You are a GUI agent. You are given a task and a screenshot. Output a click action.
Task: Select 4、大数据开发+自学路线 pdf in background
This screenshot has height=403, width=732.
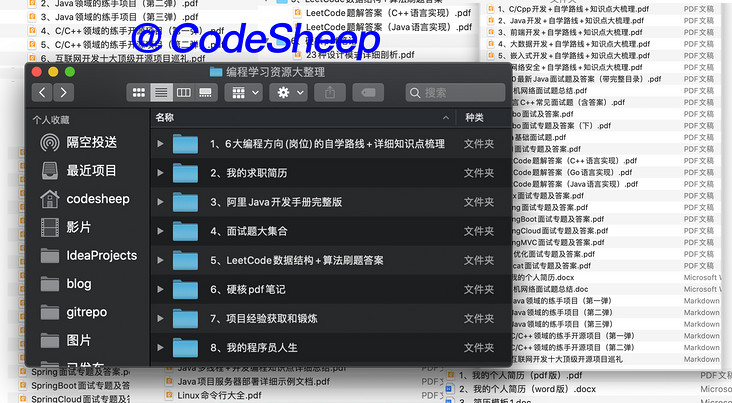574,44
